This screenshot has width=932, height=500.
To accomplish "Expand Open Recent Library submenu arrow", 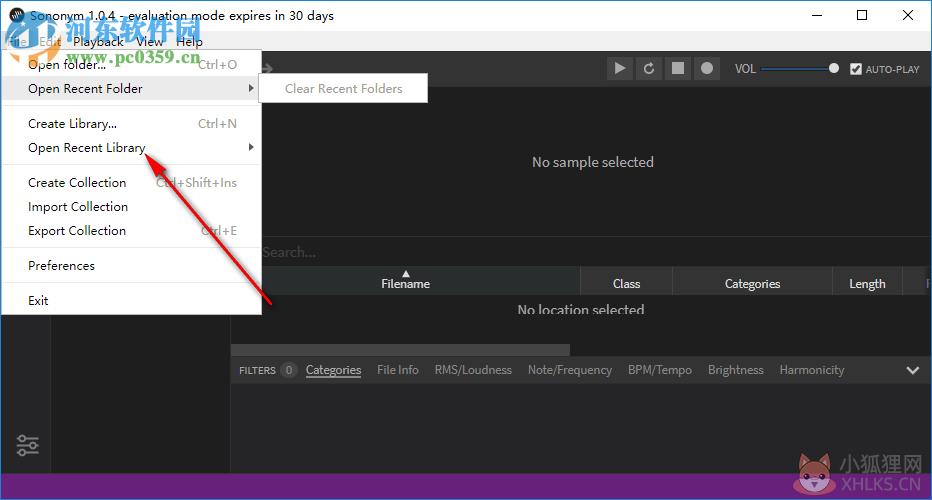I will click(x=251, y=147).
